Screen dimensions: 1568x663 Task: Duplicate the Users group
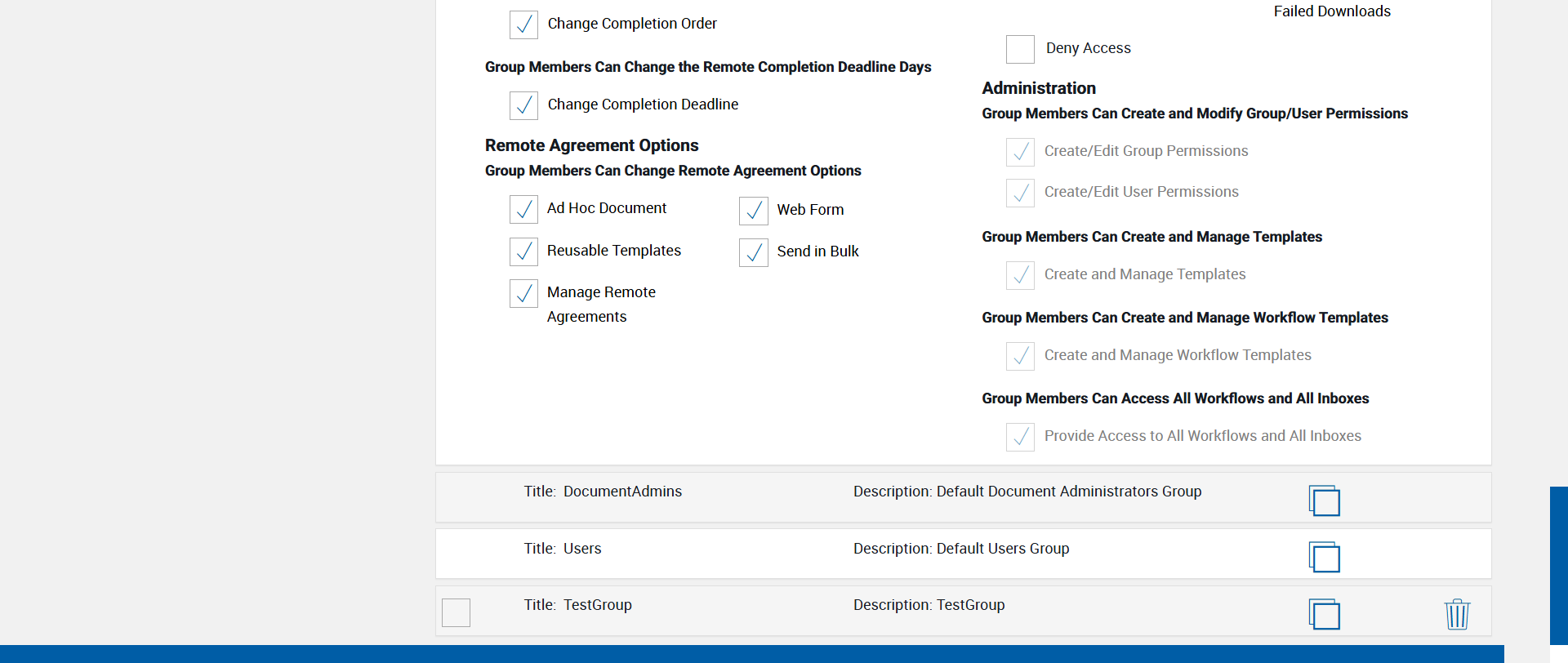1324,558
